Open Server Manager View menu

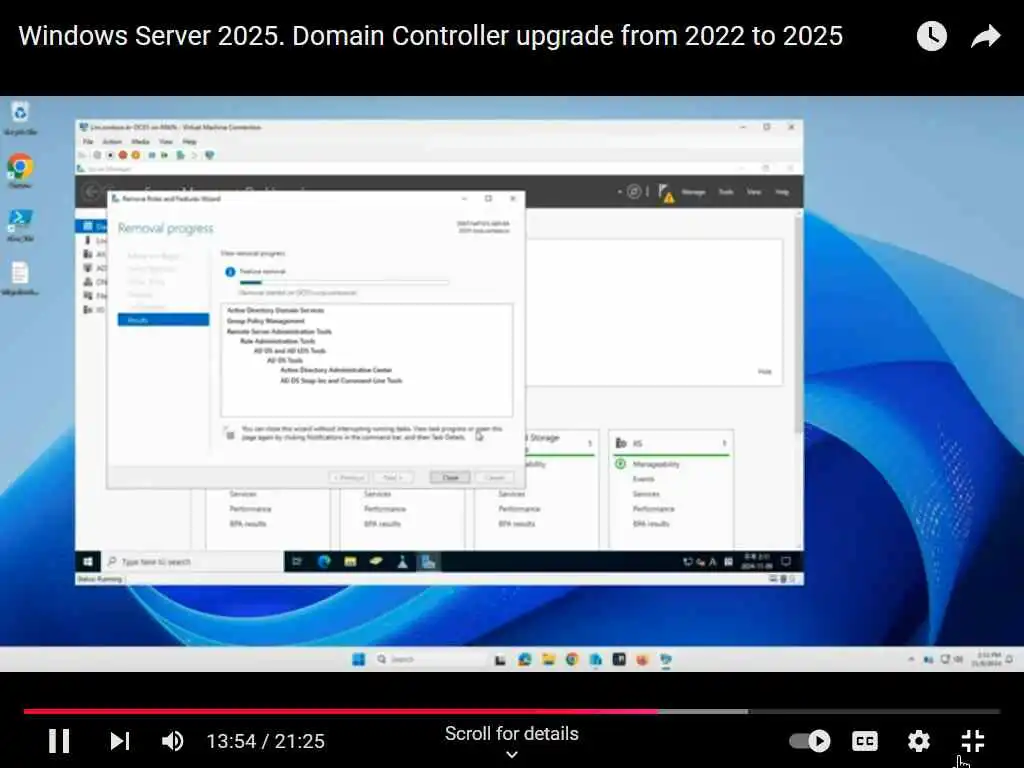(x=754, y=192)
